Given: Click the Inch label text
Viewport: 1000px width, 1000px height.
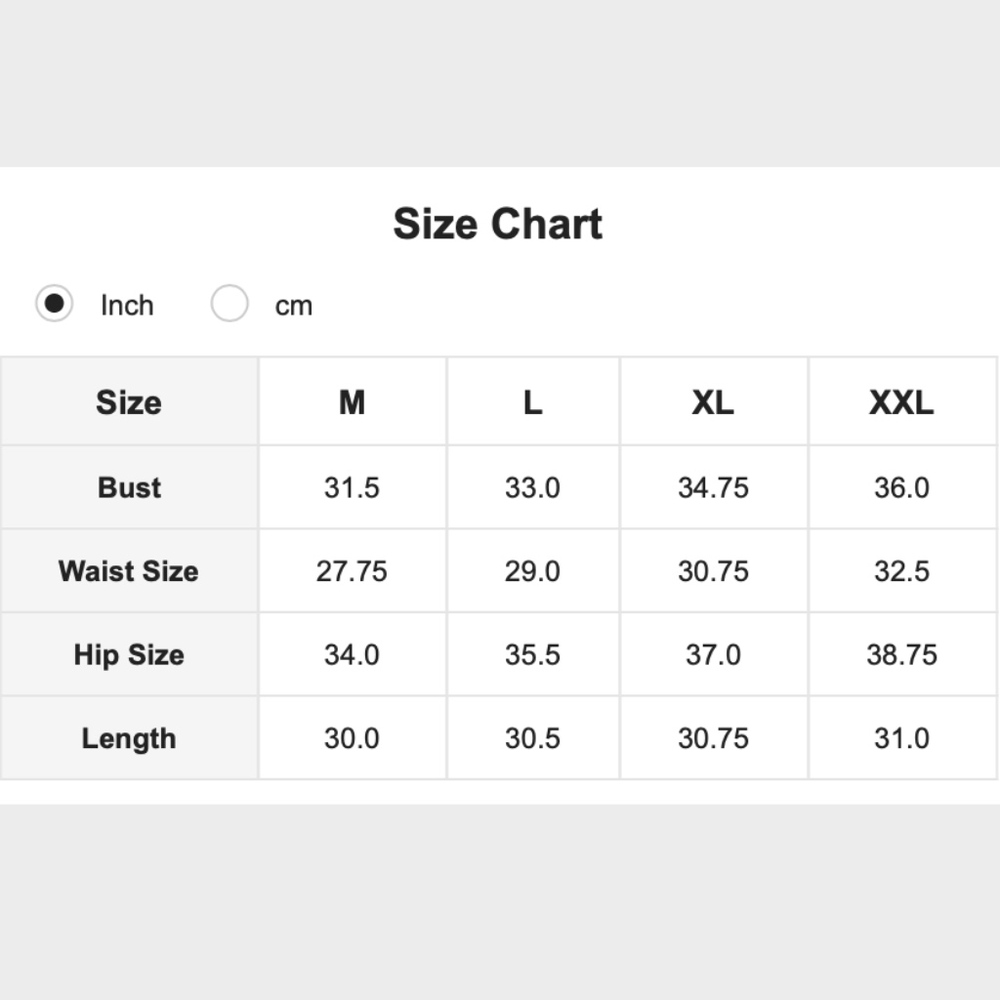Looking at the screenshot, I should pyautogui.click(x=127, y=305).
